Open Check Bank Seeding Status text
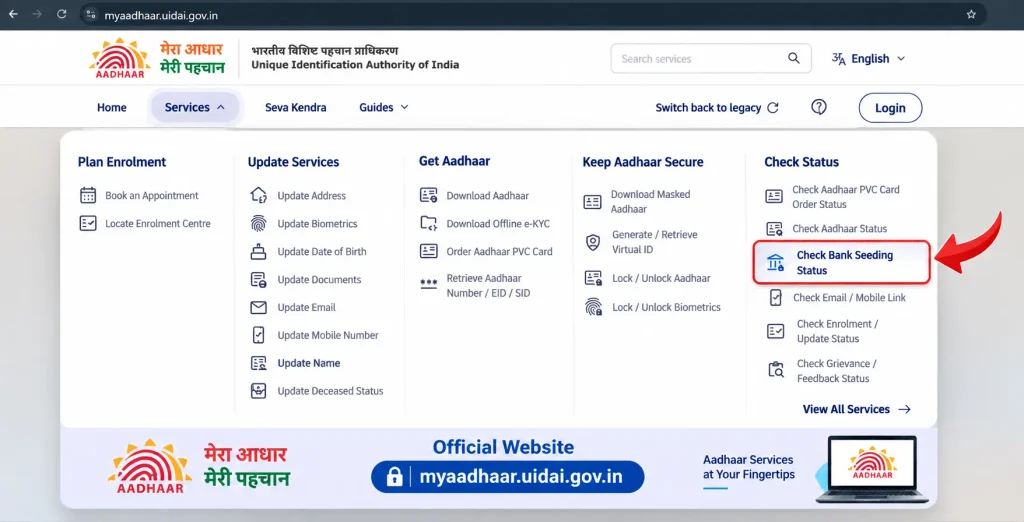This screenshot has height=522, width=1024. 844,263
